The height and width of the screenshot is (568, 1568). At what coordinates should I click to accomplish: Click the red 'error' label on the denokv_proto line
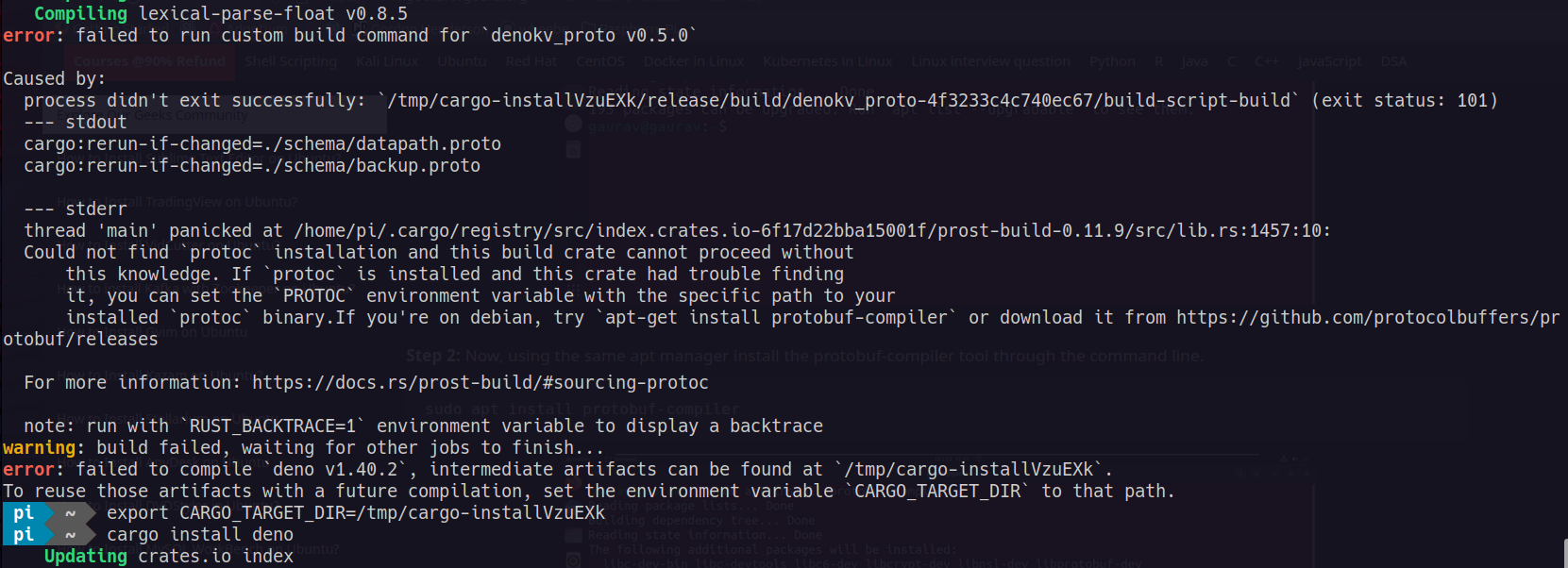(28, 35)
